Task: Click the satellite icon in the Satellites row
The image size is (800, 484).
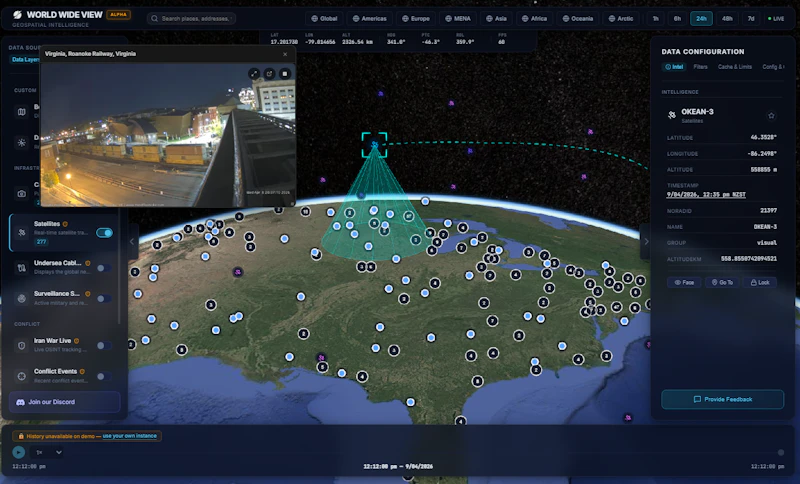Action: point(21,233)
